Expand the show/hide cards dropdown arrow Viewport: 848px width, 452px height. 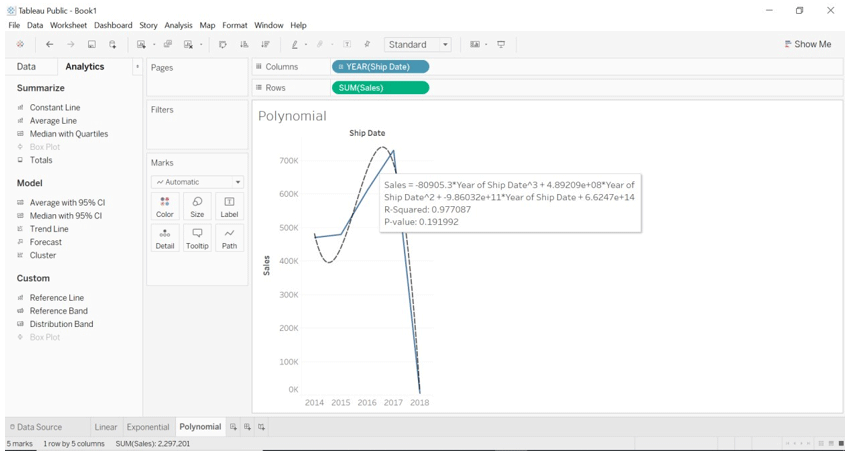click(486, 44)
